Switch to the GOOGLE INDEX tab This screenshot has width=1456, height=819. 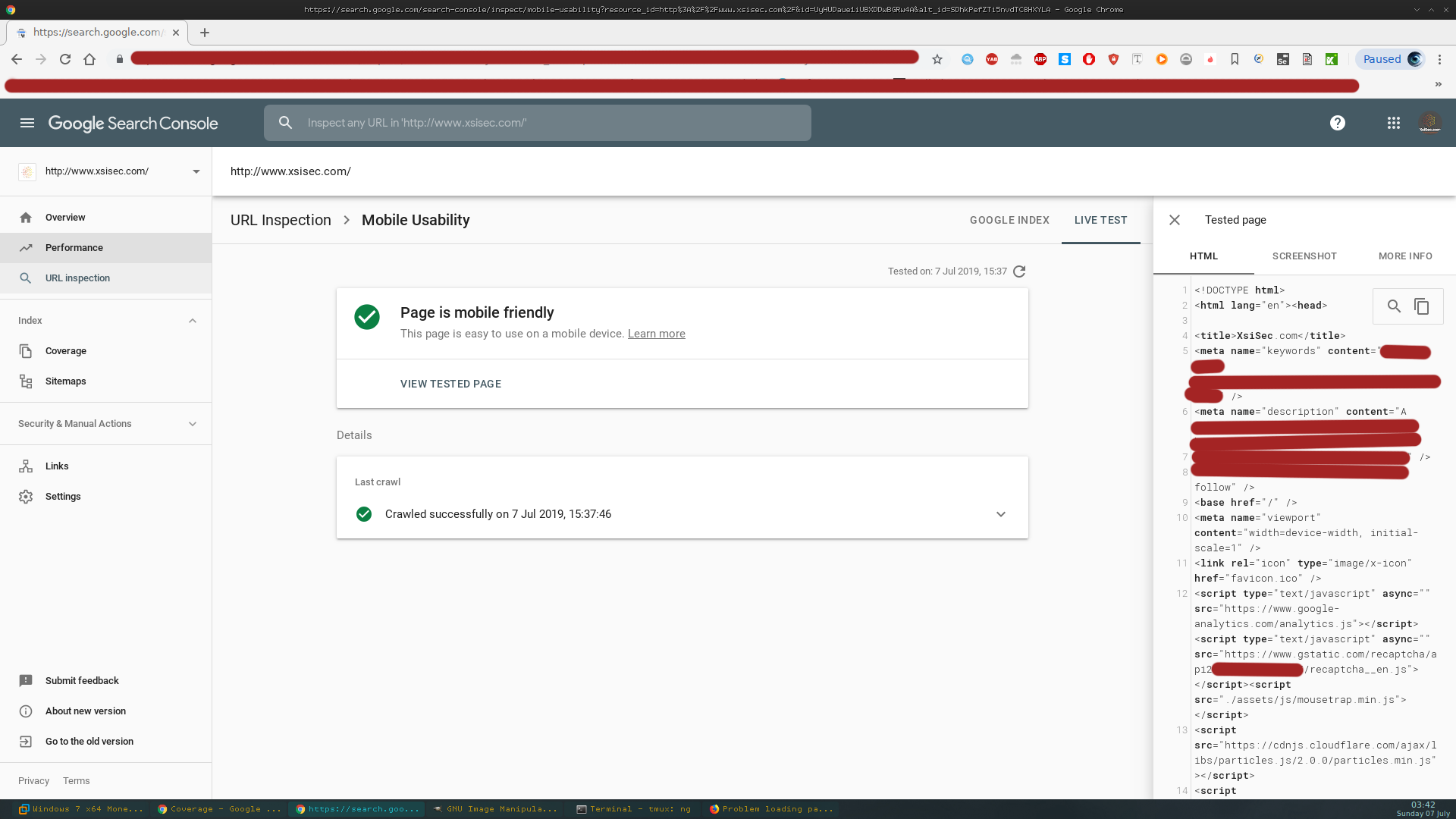coord(1009,220)
